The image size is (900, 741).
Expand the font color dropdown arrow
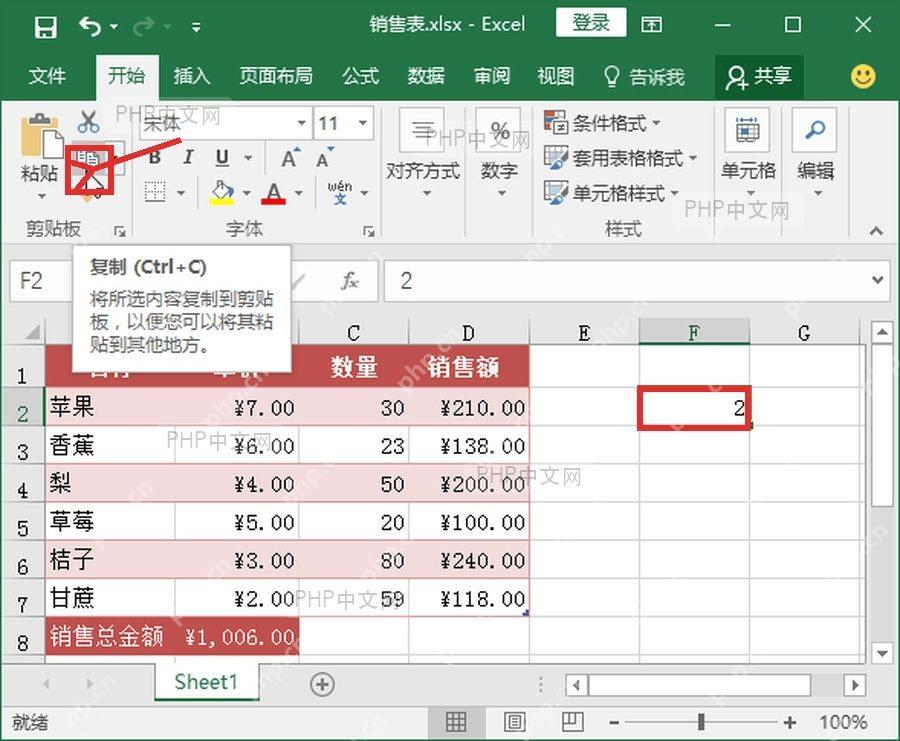coord(298,193)
